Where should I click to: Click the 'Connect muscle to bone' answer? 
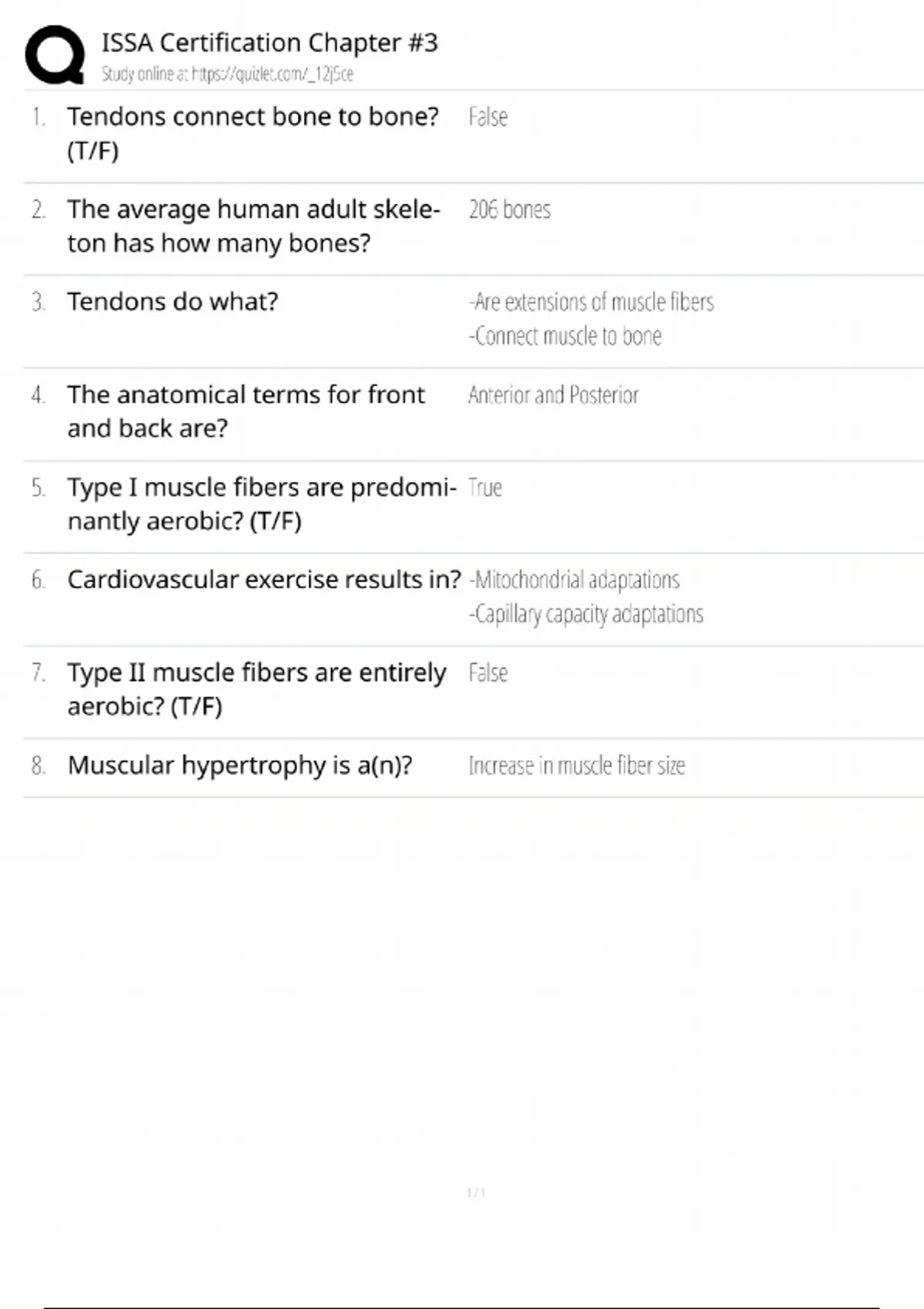[565, 336]
